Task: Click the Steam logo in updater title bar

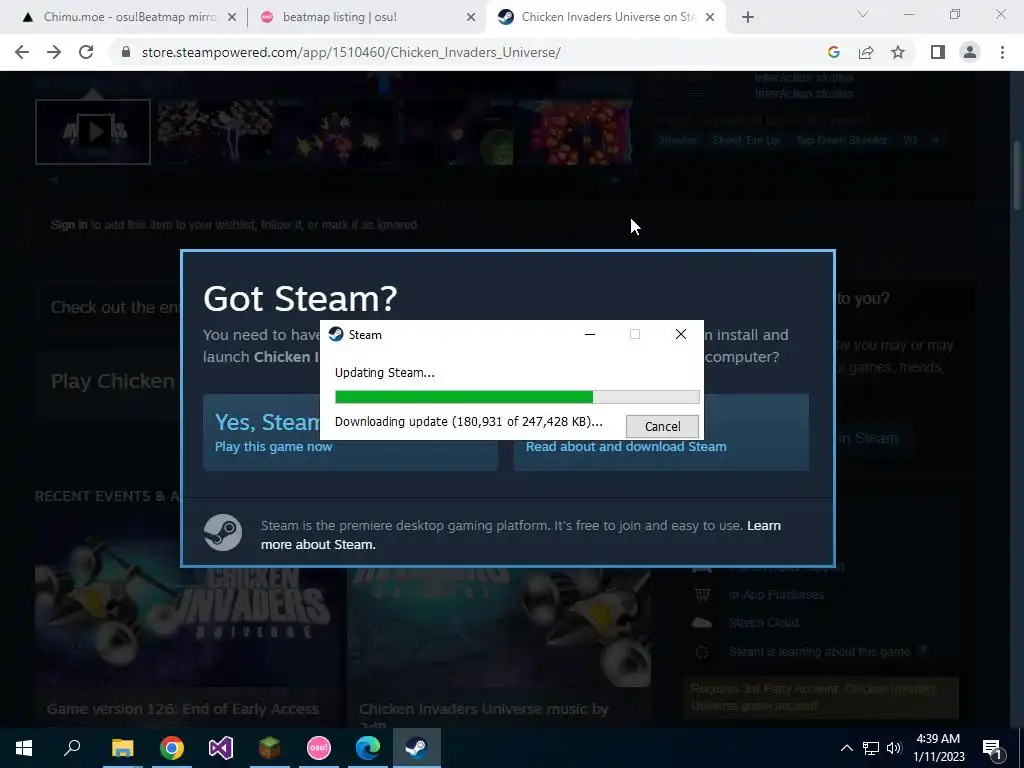Action: (336, 334)
